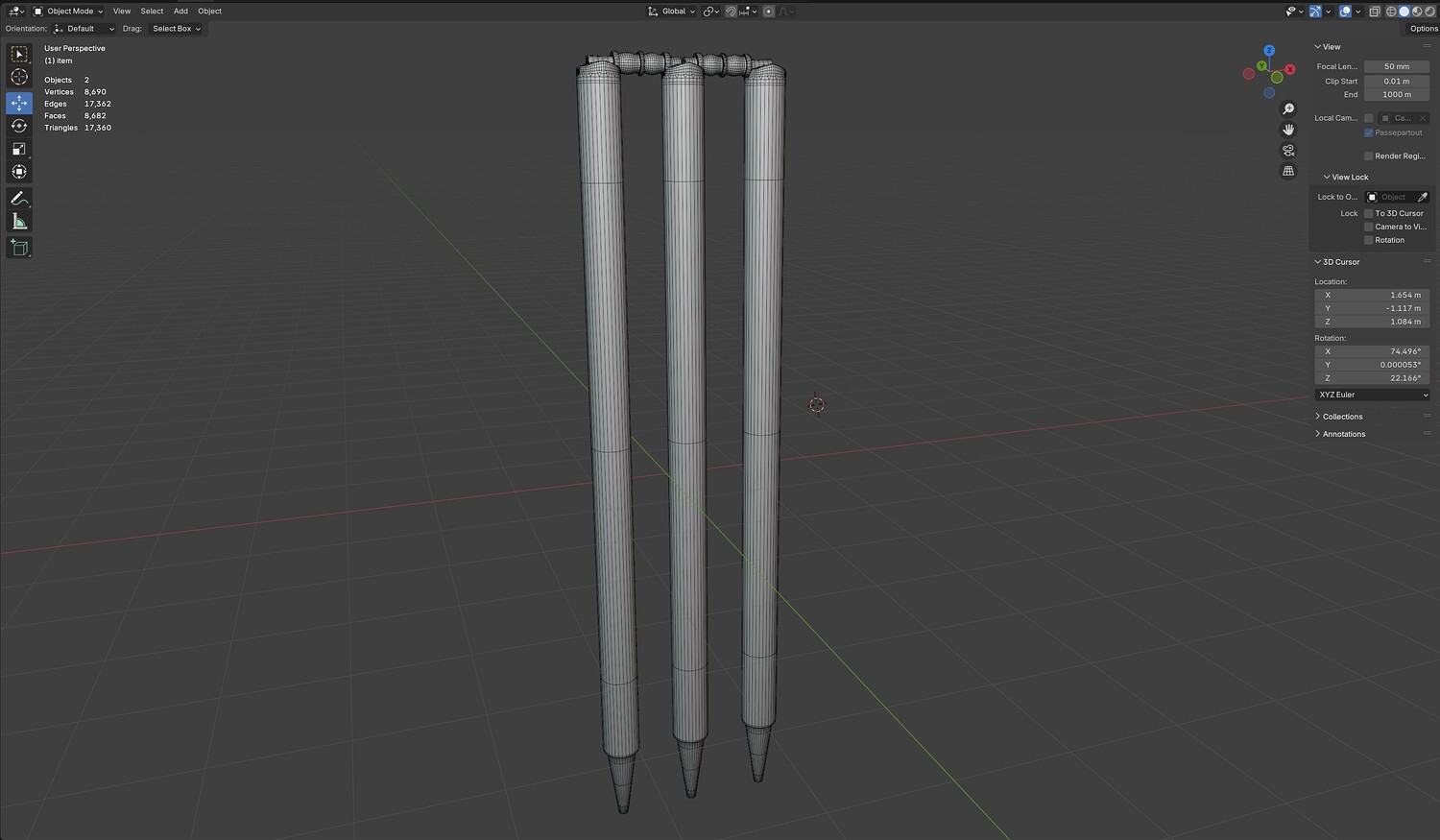Select the Select Box tool in toolbar
This screenshot has height=840, width=1440.
coord(19,55)
